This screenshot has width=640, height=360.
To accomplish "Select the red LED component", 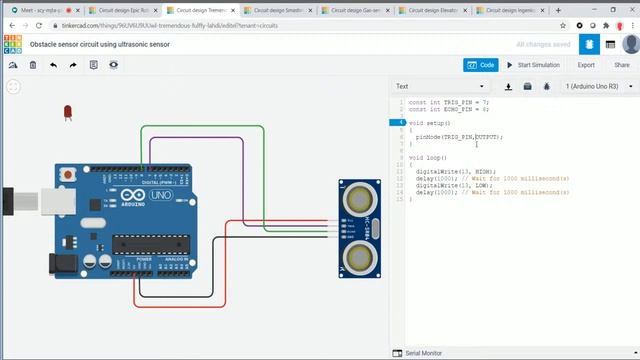I will click(68, 113).
